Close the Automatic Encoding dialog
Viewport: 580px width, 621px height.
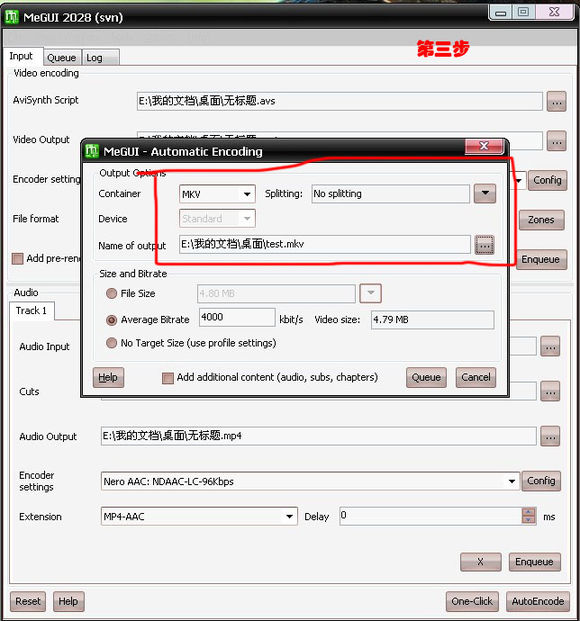pyautogui.click(x=484, y=146)
